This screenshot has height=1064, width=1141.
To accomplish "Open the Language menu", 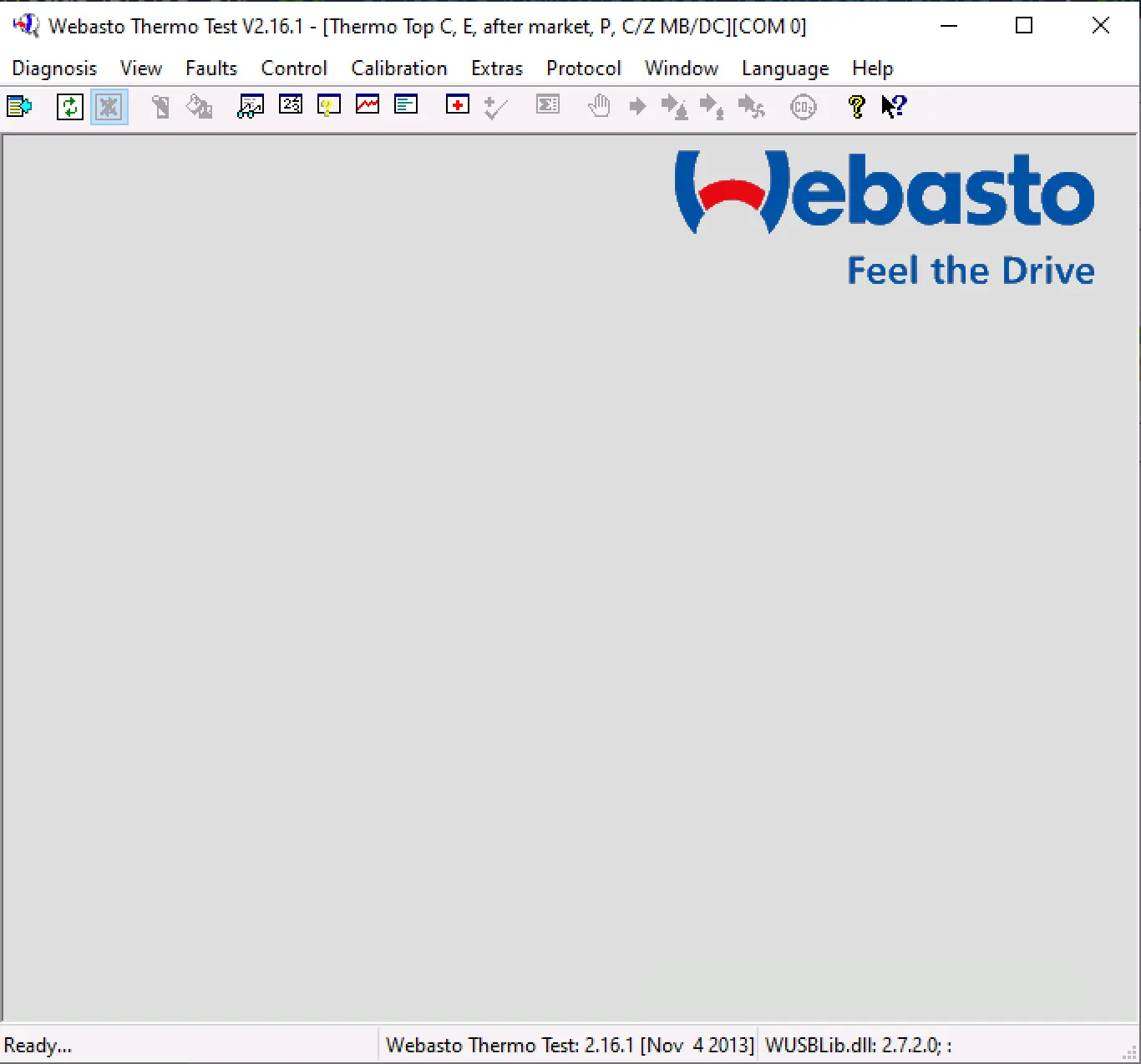I will point(784,68).
